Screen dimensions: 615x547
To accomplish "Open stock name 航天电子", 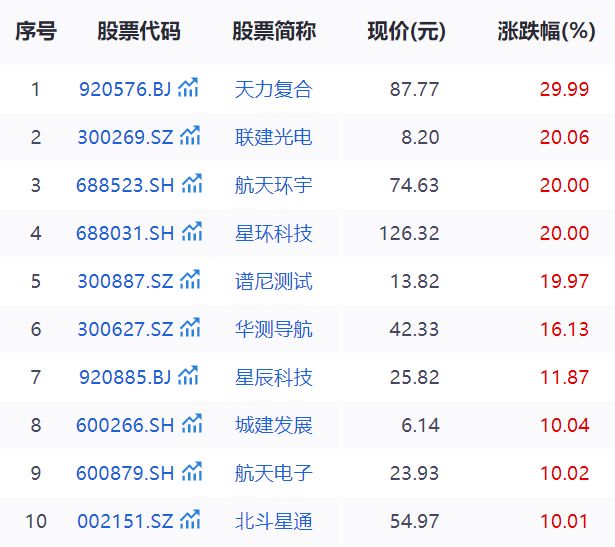I will point(273,473).
